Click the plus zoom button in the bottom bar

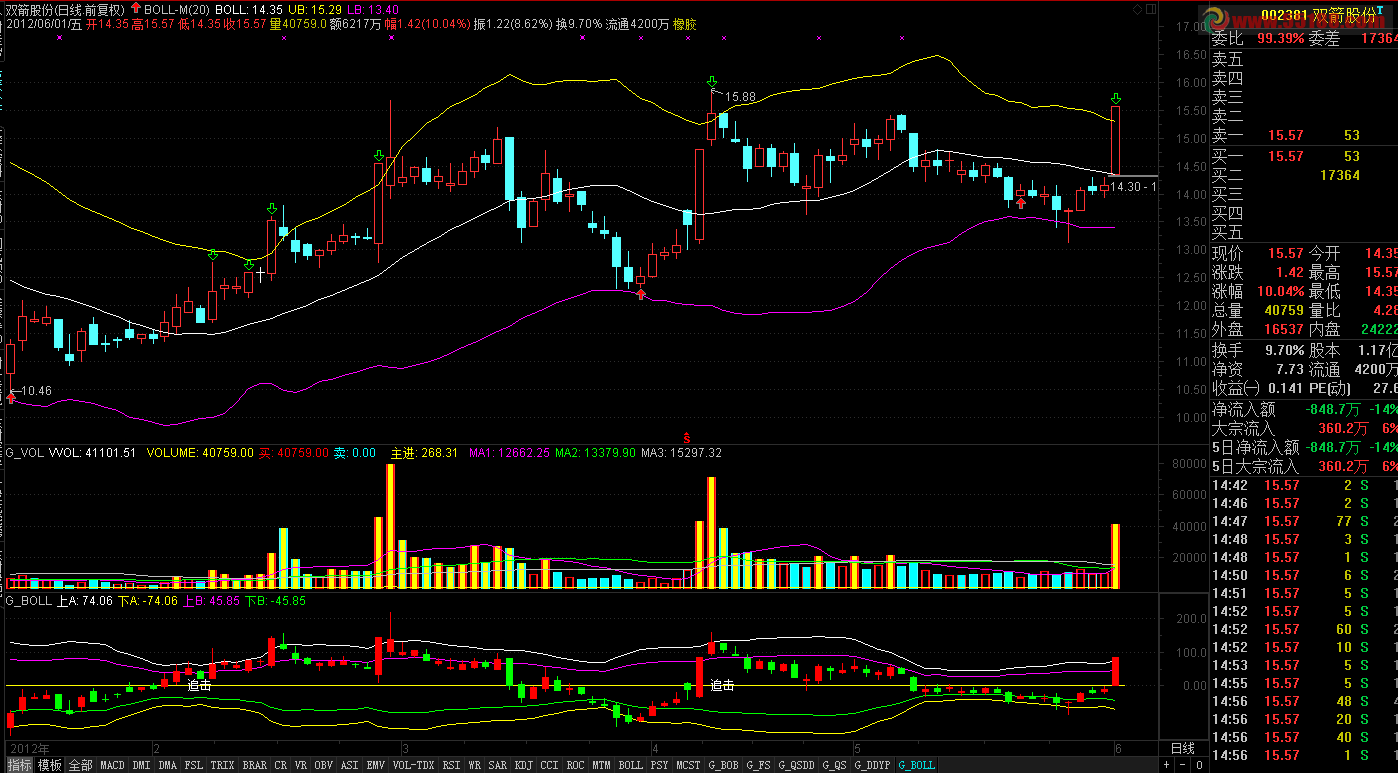click(x=1165, y=765)
